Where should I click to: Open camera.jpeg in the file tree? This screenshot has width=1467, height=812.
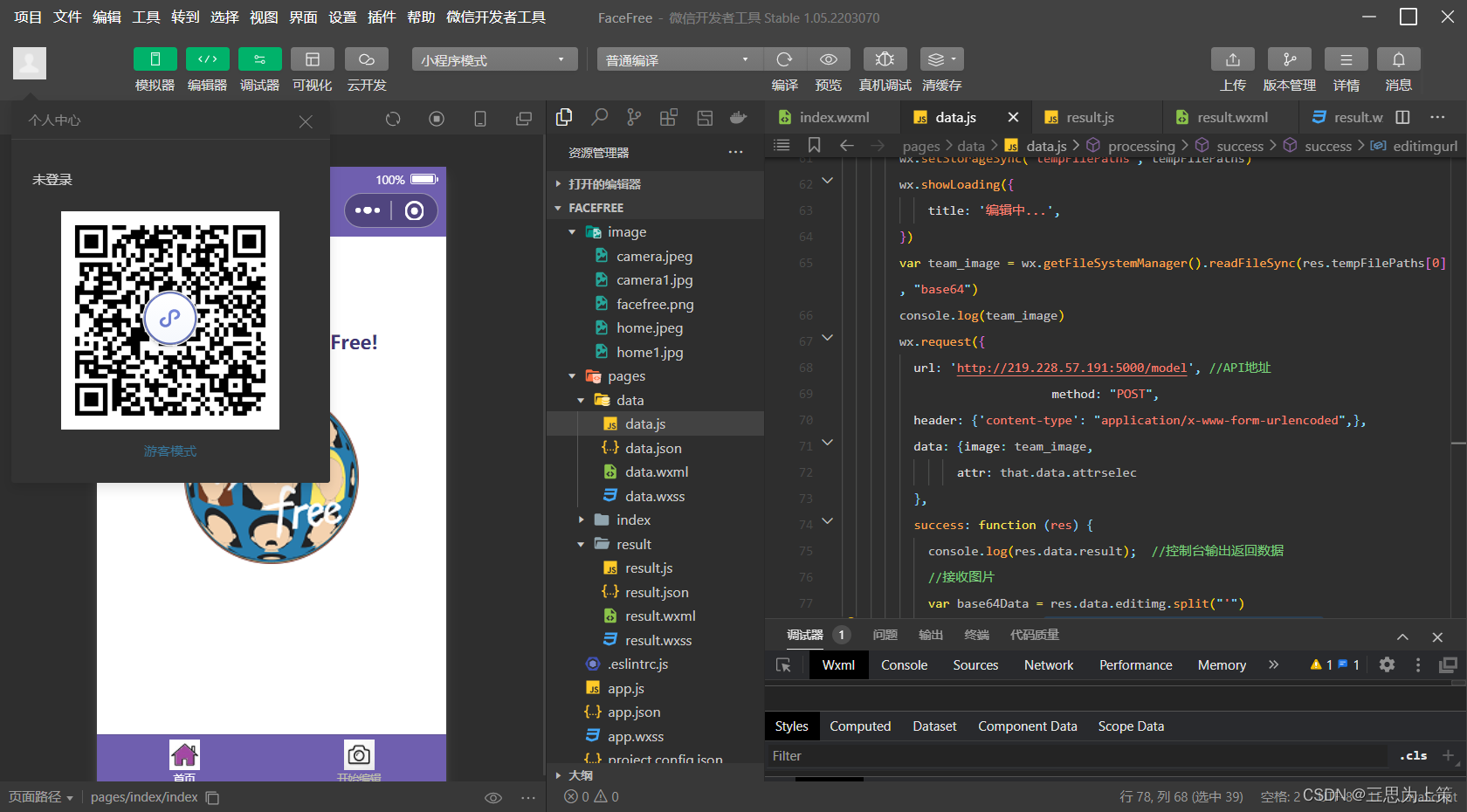[x=655, y=256]
